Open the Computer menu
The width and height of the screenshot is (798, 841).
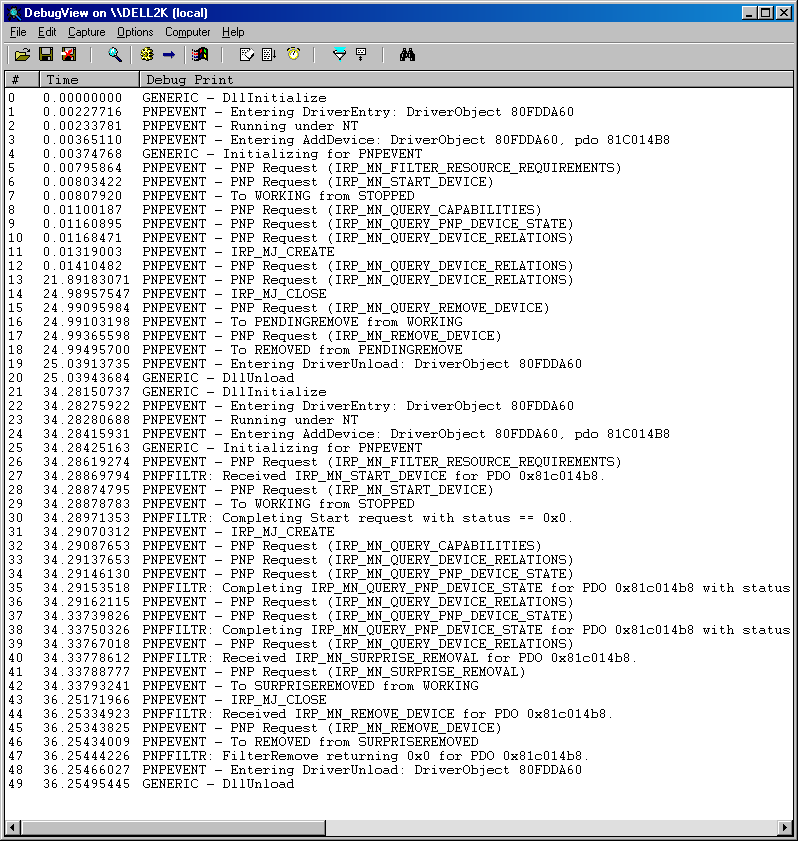187,32
